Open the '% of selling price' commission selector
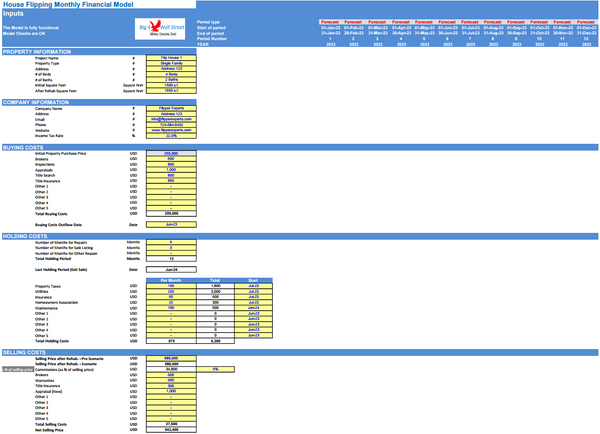The height and width of the screenshot is (434, 600). pyautogui.click(x=16, y=370)
